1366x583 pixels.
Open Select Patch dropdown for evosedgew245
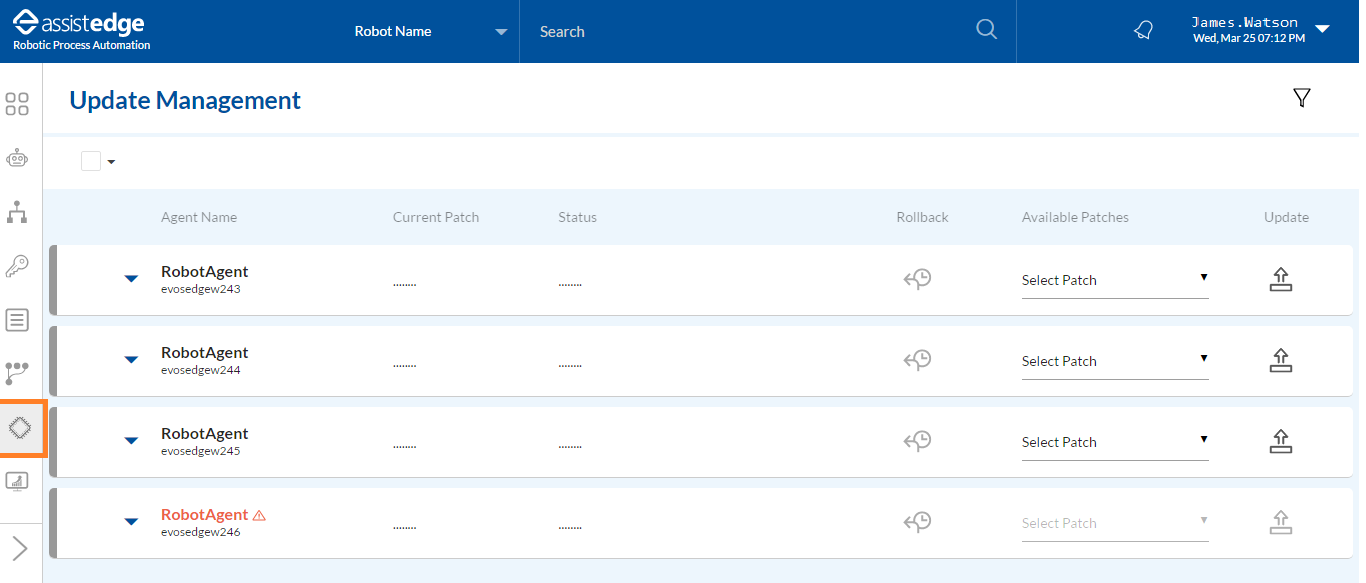(1115, 442)
